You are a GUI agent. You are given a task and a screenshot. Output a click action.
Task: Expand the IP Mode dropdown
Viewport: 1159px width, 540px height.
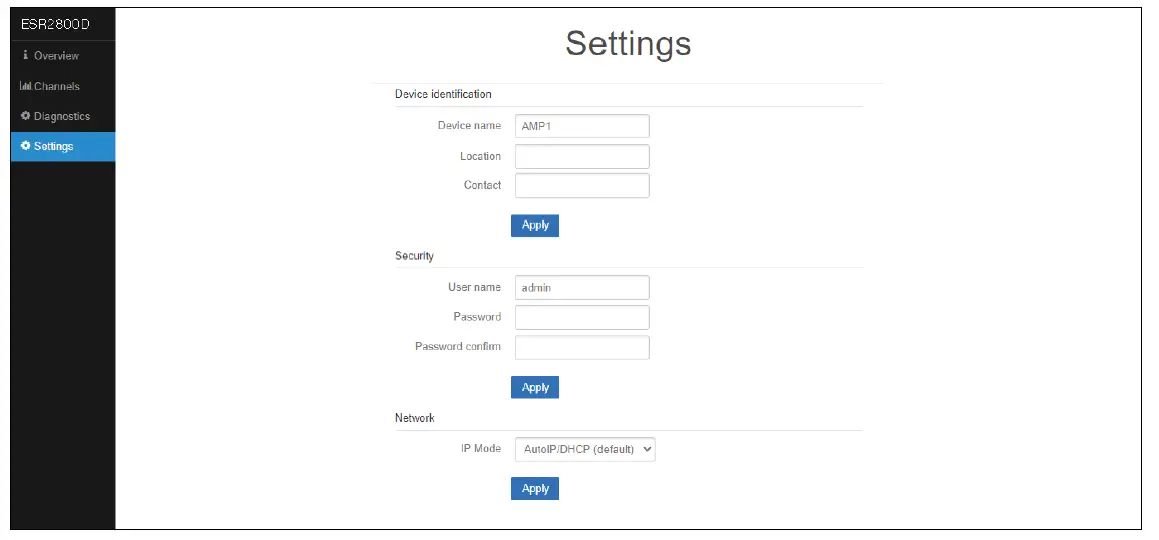pos(585,450)
